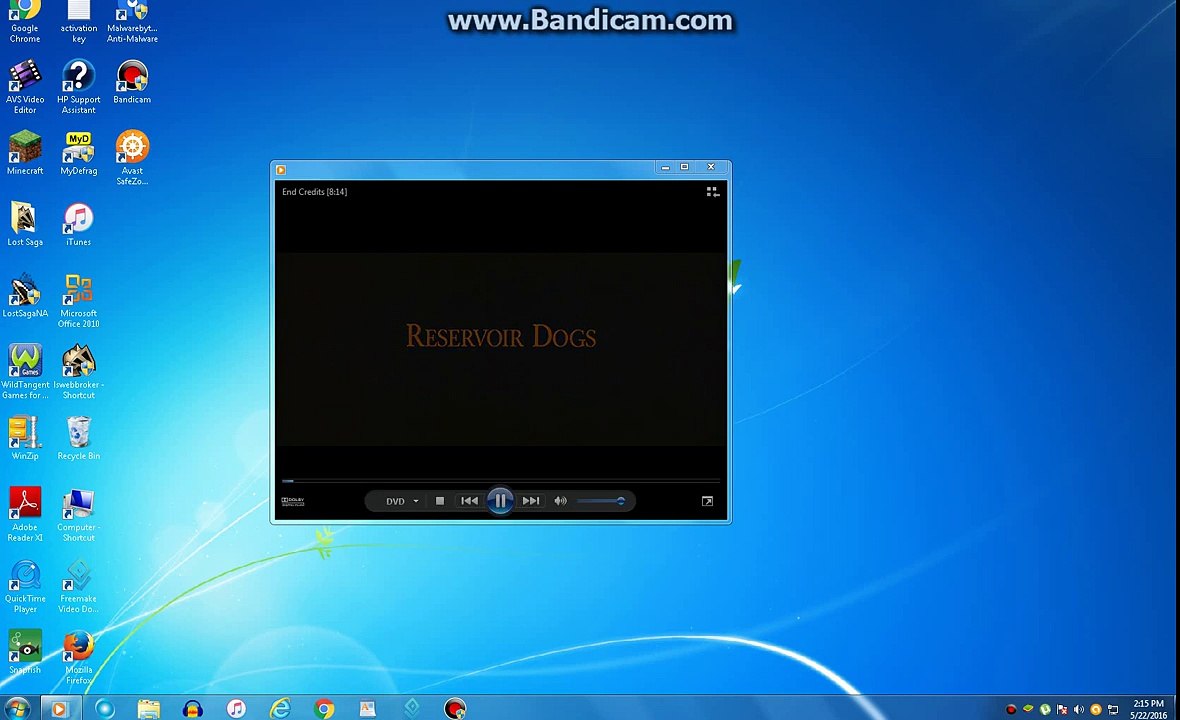Viewport: 1180px width, 720px height.
Task: Click the playback seek bar
Action: pos(500,480)
